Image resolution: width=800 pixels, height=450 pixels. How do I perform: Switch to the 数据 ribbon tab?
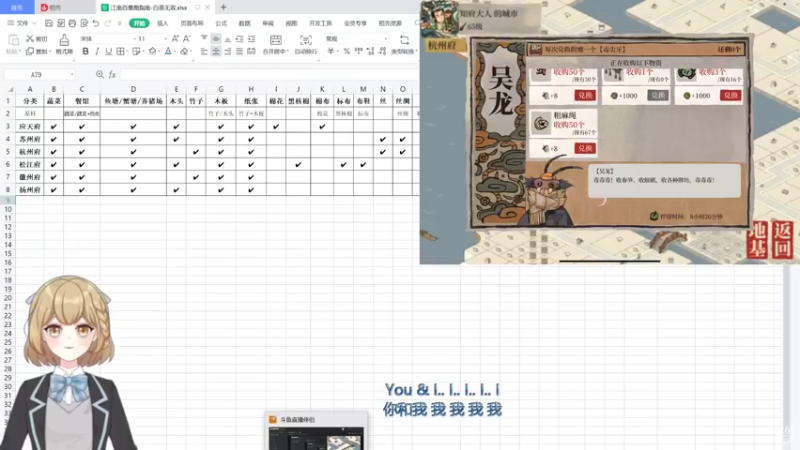click(x=244, y=23)
